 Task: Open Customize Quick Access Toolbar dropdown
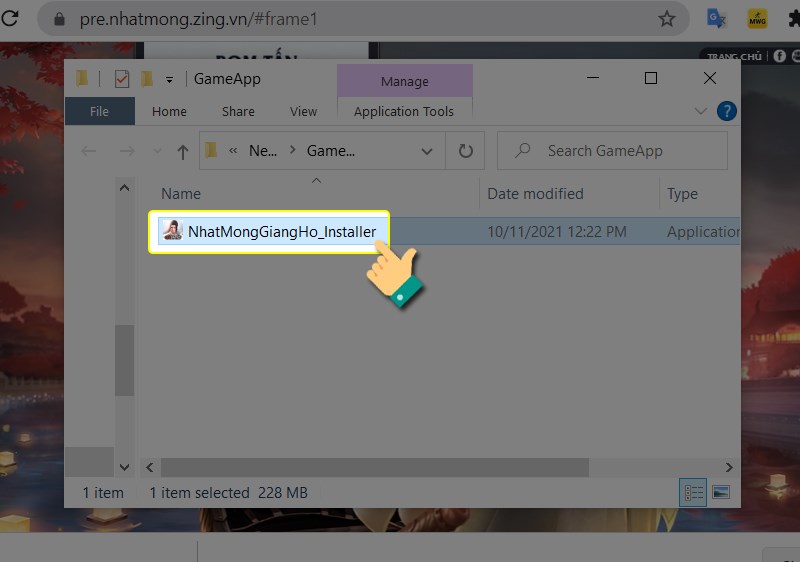169,80
